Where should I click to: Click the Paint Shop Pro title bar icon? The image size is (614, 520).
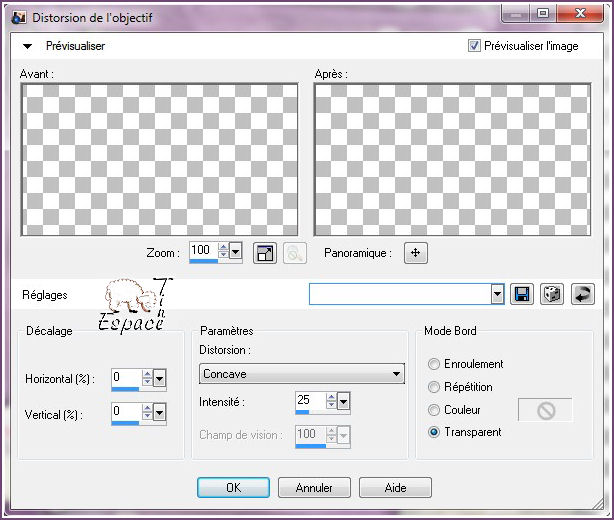point(18,18)
